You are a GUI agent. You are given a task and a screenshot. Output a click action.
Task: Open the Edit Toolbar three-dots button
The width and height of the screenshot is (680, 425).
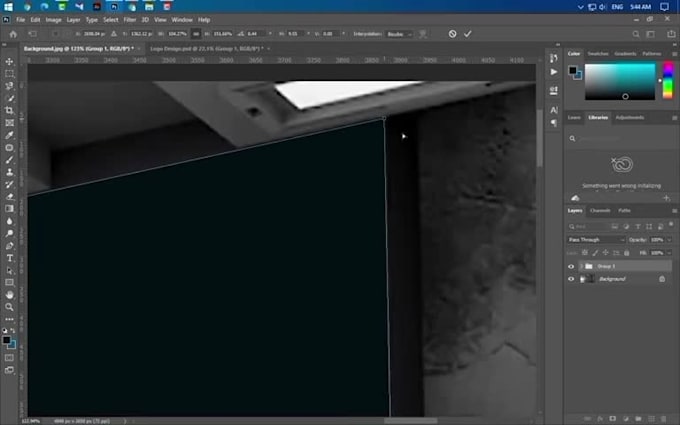click(9, 319)
